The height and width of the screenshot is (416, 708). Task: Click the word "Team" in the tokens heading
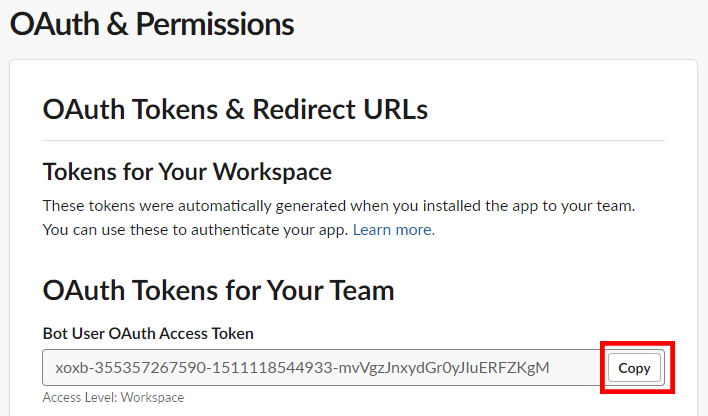pos(359,291)
